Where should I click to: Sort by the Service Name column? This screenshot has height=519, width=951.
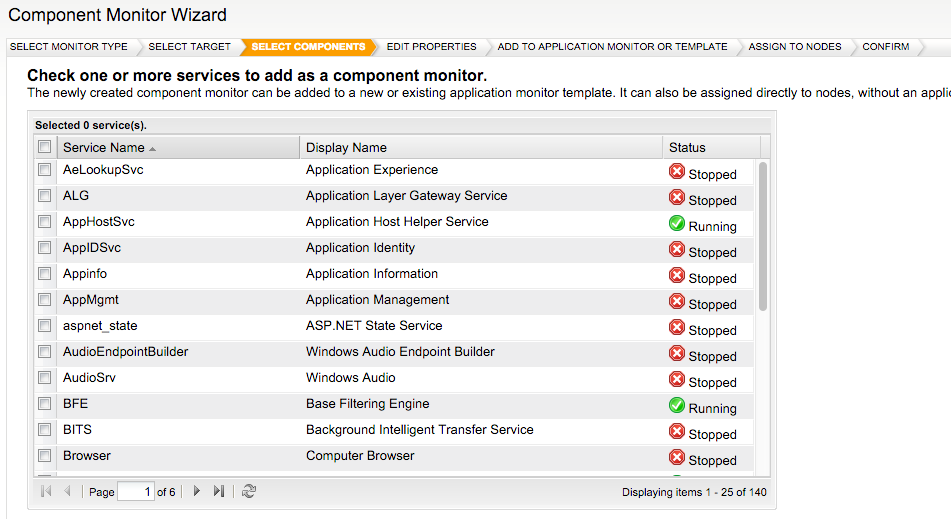click(104, 148)
